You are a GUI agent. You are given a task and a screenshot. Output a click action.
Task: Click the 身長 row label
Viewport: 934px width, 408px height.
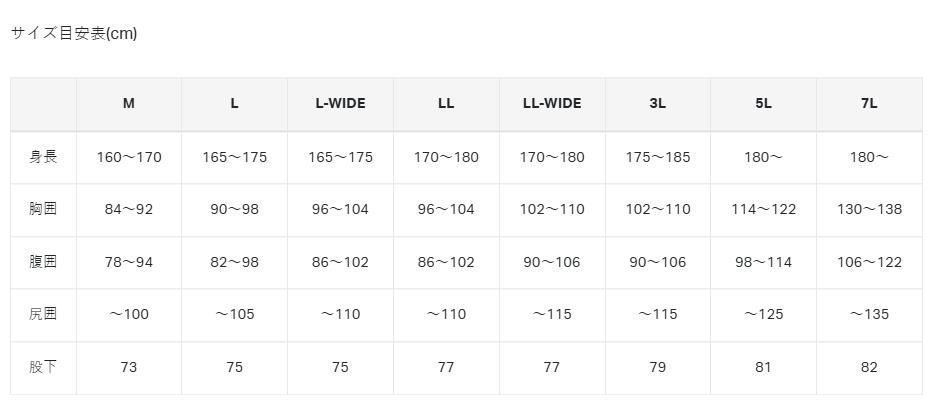coord(43,158)
